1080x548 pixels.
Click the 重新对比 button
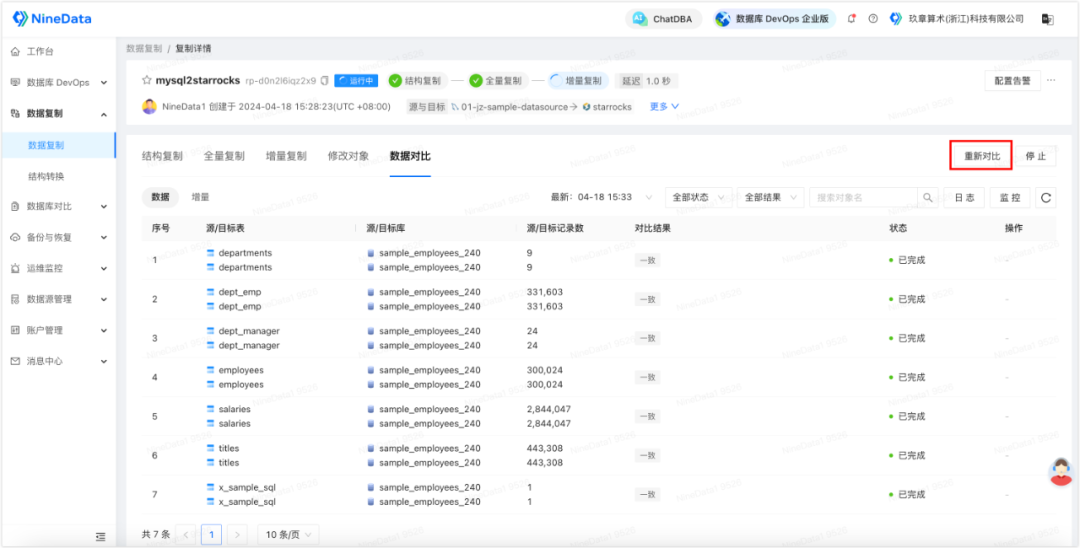point(982,156)
